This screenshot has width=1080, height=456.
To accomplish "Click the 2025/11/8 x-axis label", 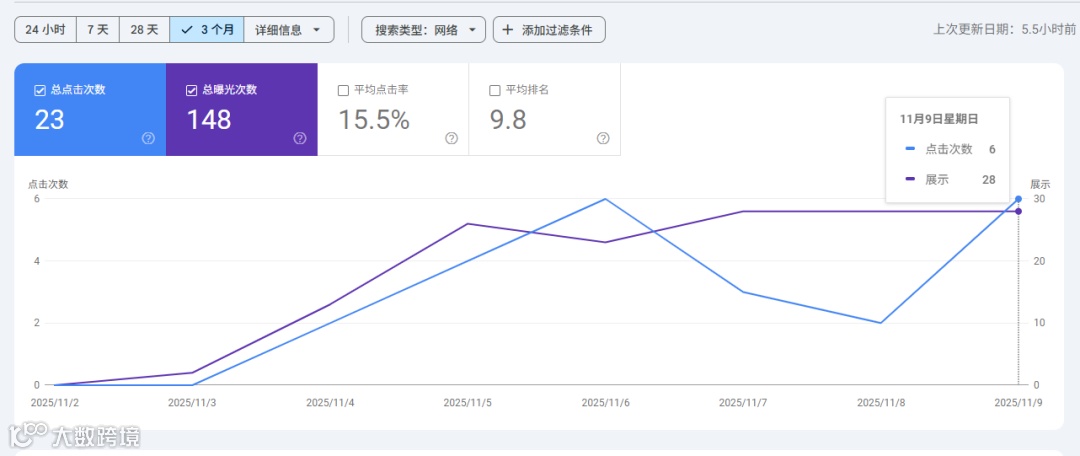I will (881, 403).
